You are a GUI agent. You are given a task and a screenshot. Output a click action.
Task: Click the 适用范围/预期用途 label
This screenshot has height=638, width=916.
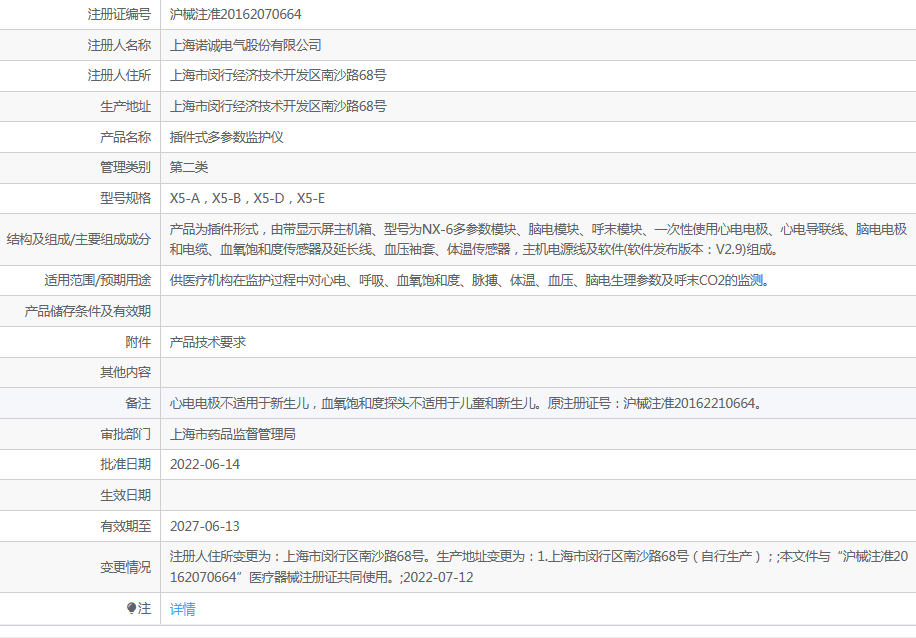tap(98, 280)
